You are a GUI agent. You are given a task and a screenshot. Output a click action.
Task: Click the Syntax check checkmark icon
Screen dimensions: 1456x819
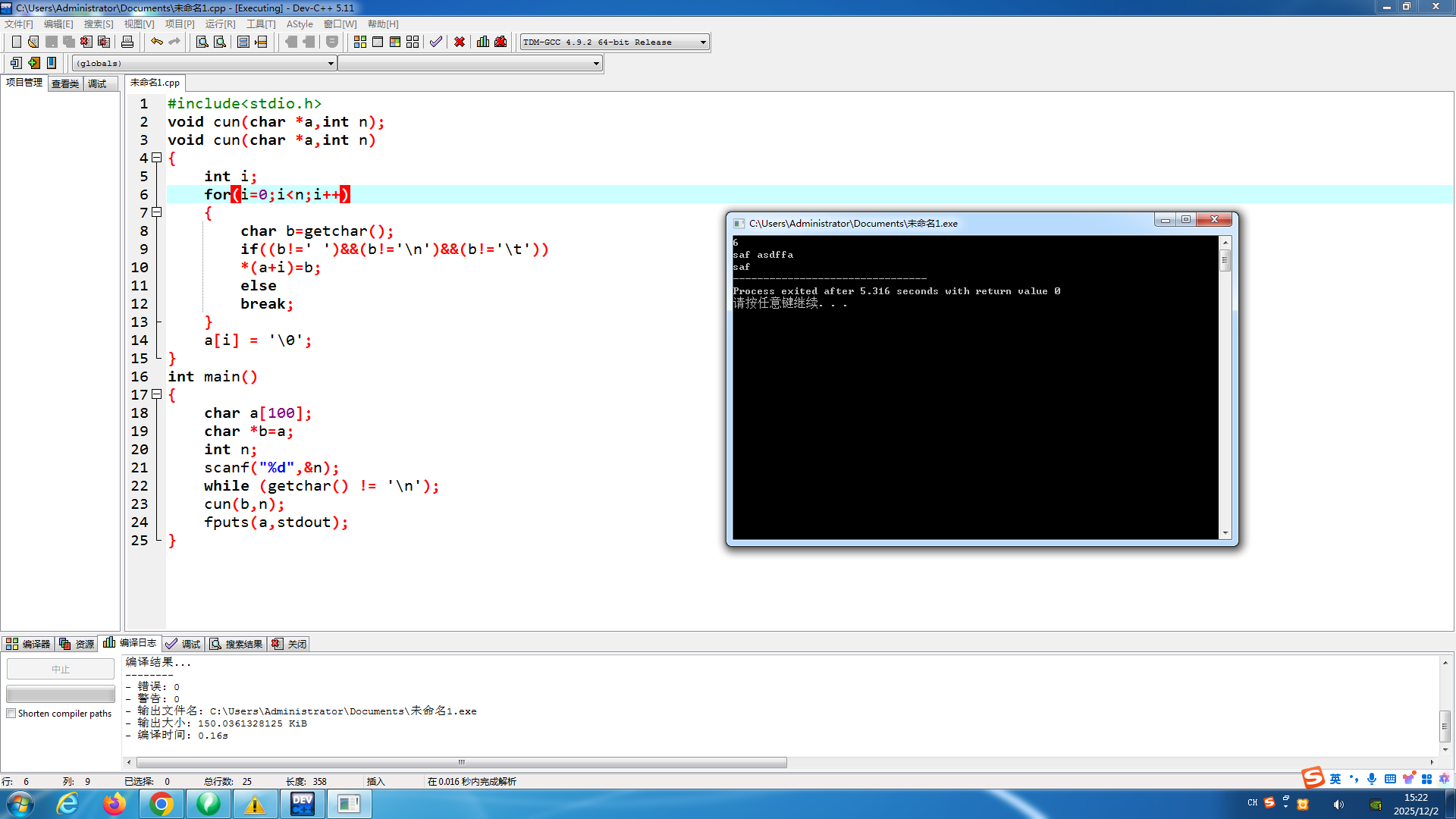(435, 42)
